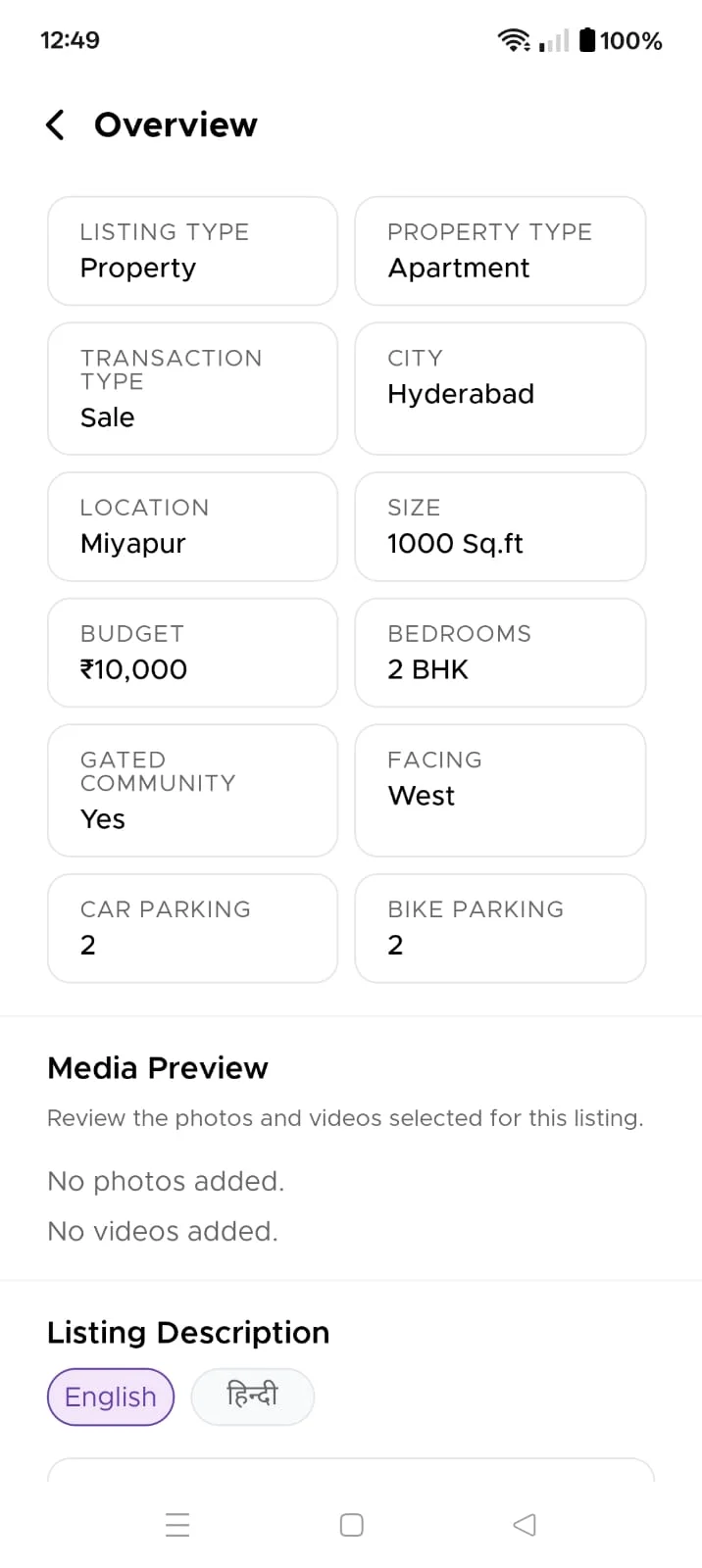
Task: Tap the Budget ₹10,000 card
Action: pos(192,653)
